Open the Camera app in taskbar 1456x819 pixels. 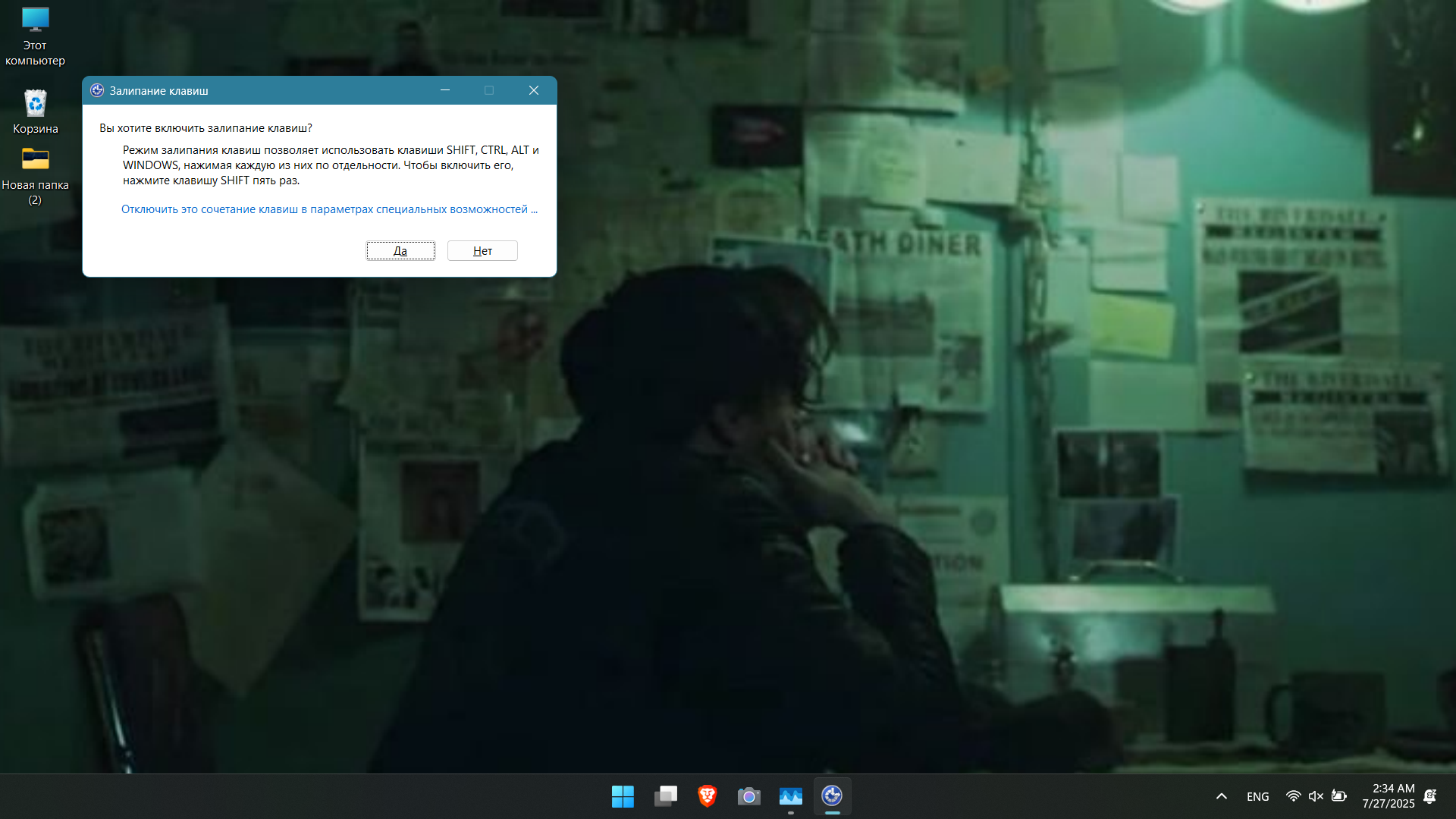tap(748, 796)
